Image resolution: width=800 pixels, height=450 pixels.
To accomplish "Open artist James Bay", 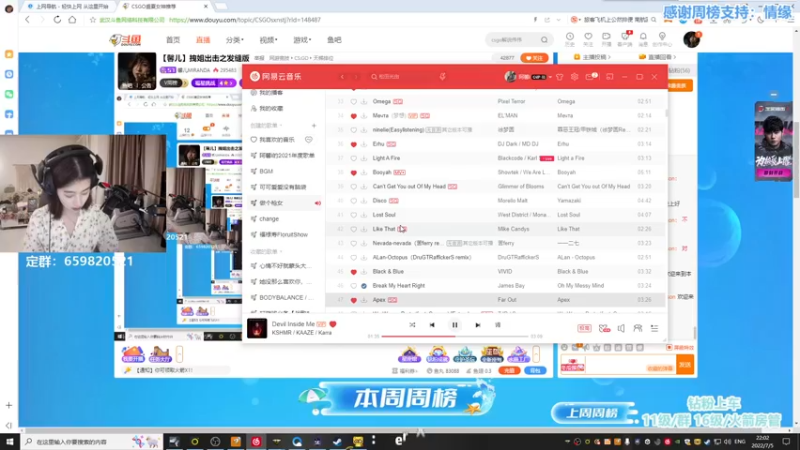I will point(511,286).
